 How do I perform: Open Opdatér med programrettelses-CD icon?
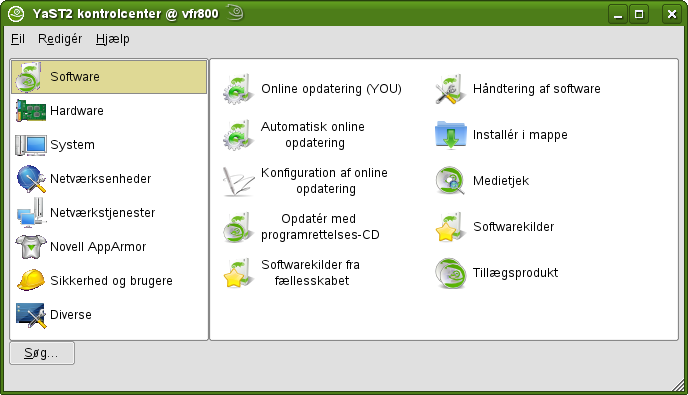pyautogui.click(x=238, y=227)
